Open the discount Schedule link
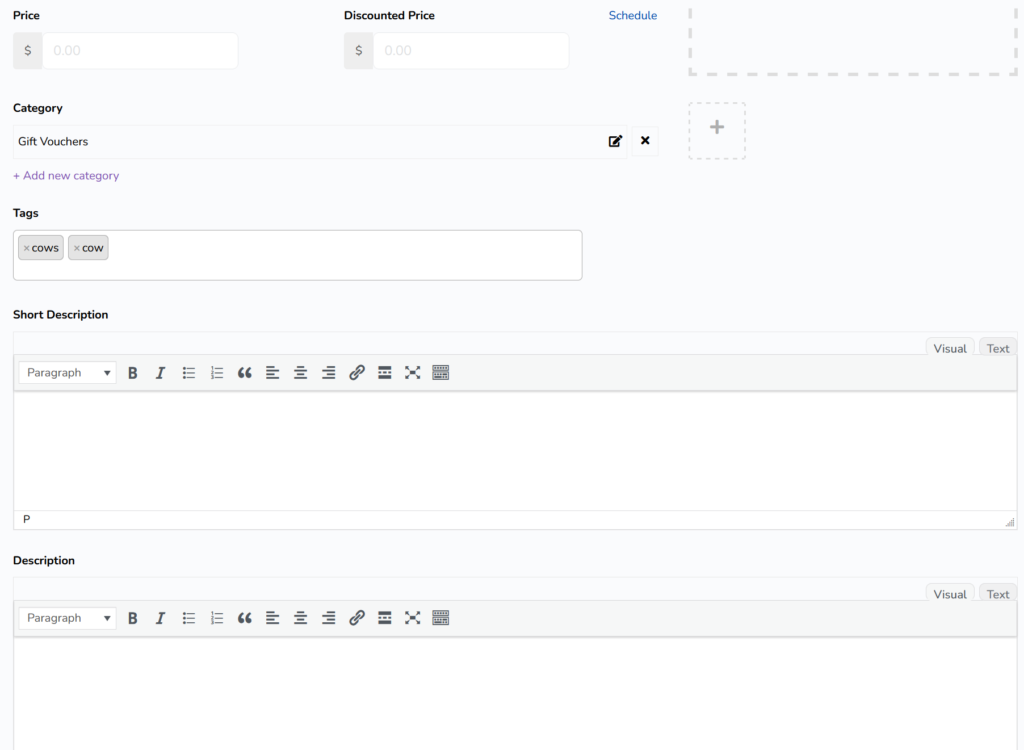1024x750 pixels. [632, 16]
